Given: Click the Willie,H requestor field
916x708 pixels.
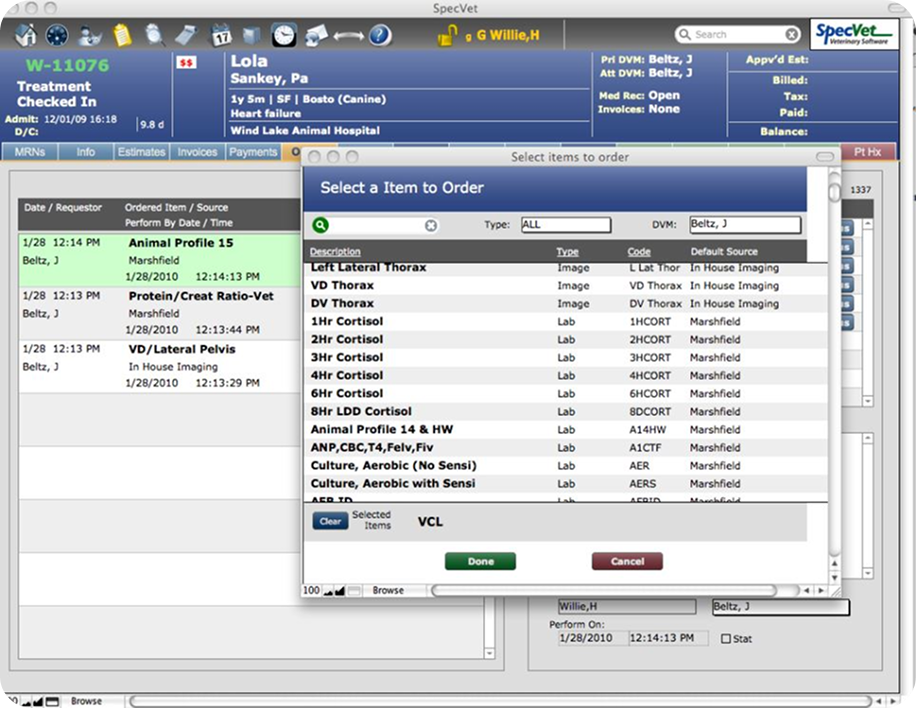Looking at the screenshot, I should point(627,606).
